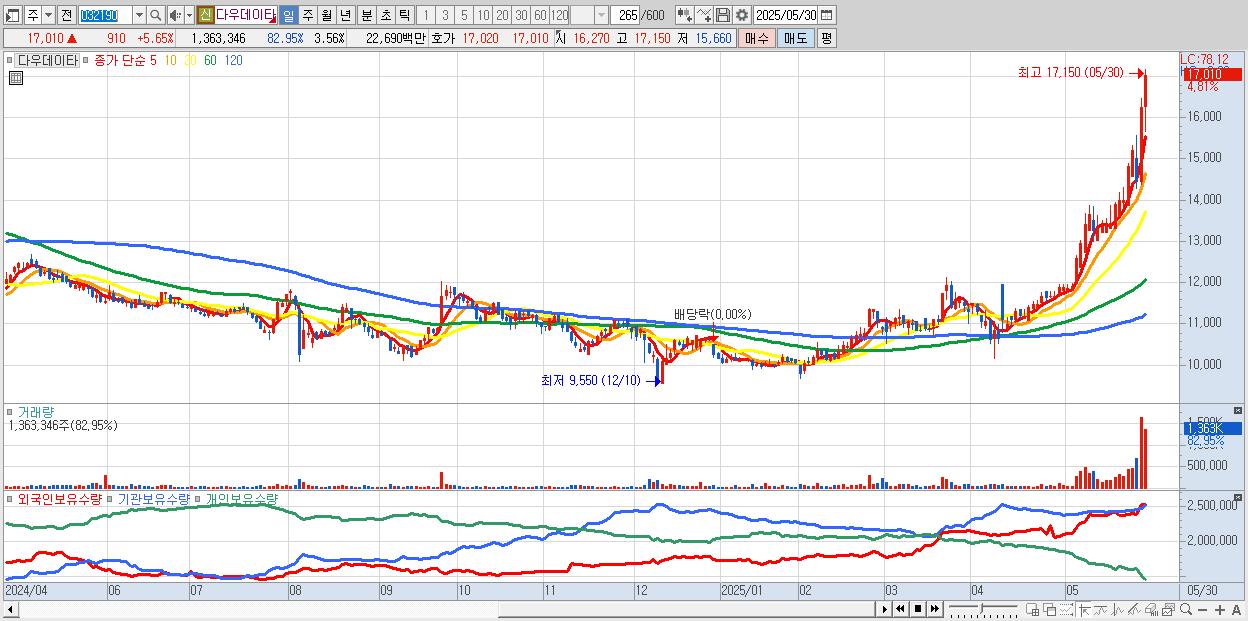Click the 거래량 volume panel label
Image resolution: width=1248 pixels, height=621 pixels.
34,411
